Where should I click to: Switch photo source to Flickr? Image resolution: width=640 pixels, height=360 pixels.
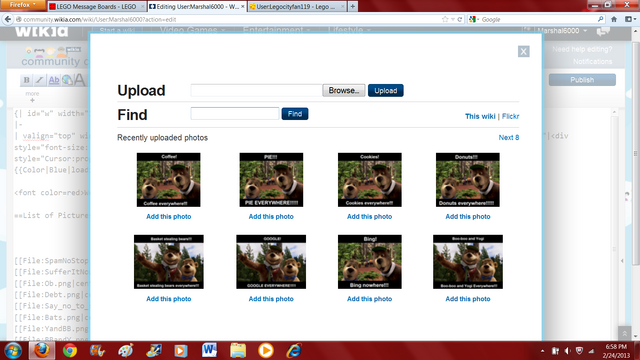coord(510,116)
